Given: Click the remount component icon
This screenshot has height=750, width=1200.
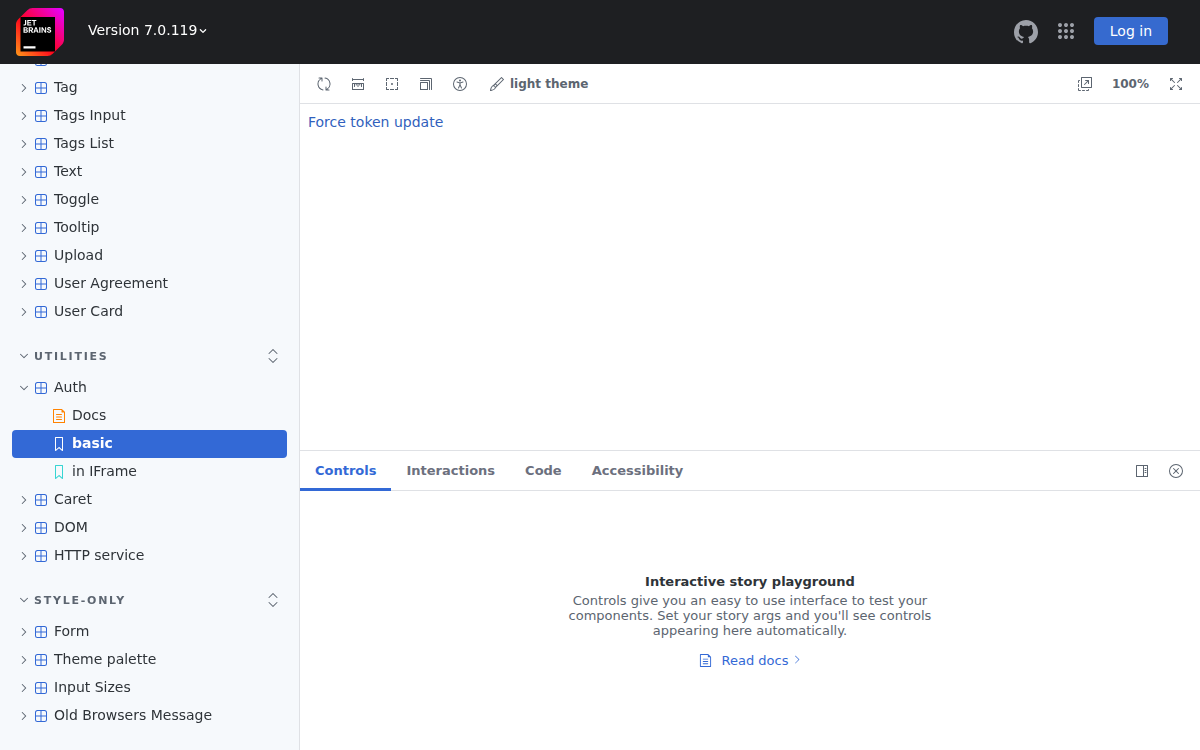Looking at the screenshot, I should tap(324, 84).
